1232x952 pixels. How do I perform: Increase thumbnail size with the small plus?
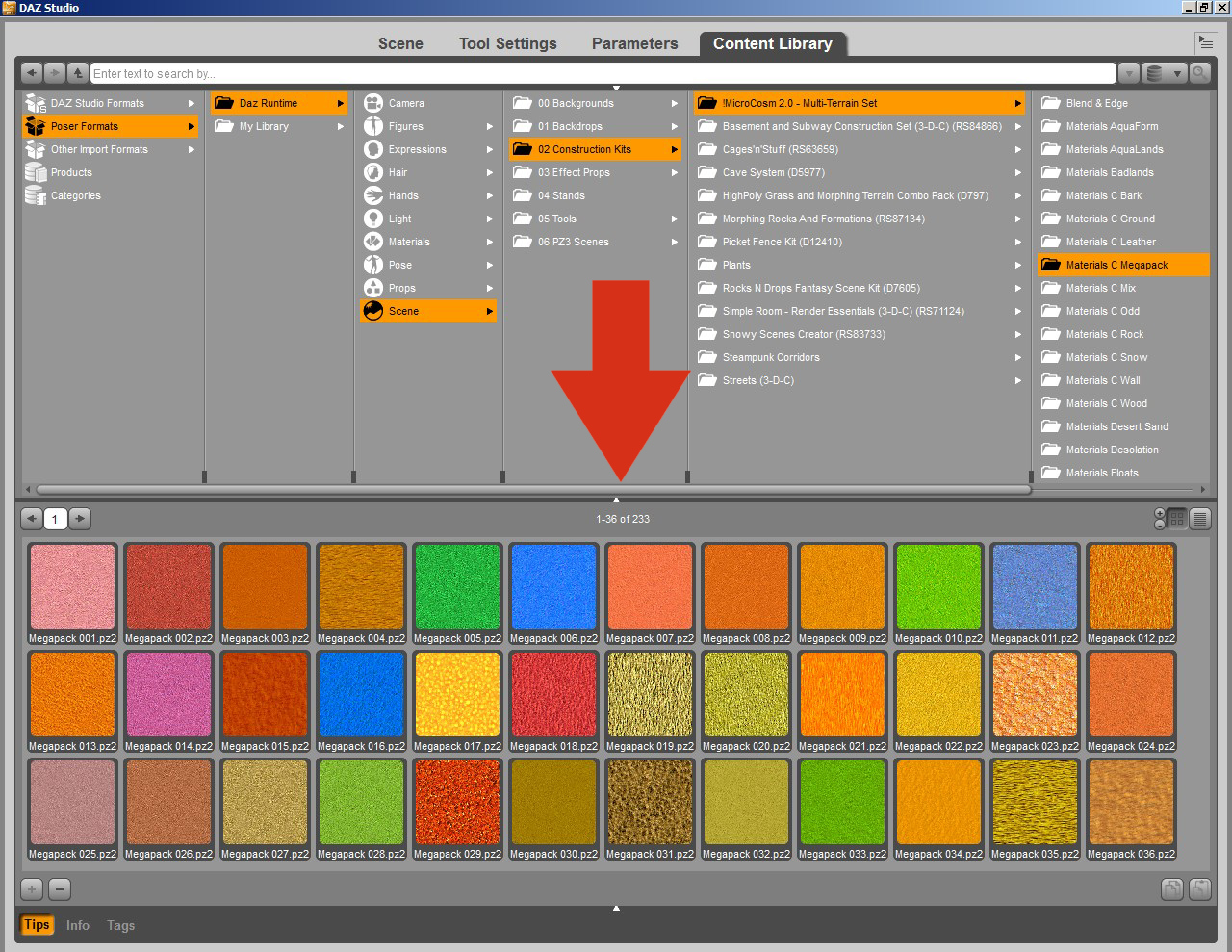click(1159, 513)
